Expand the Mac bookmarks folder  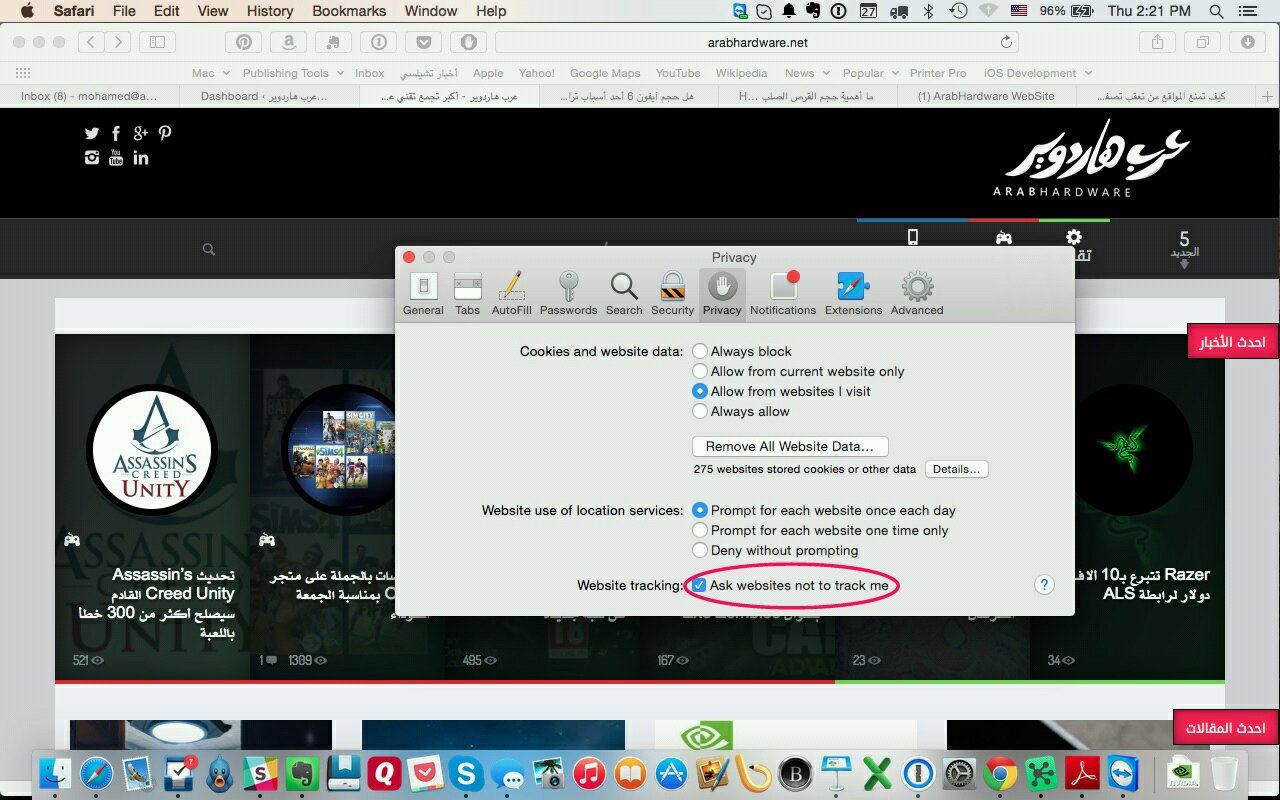click(210, 73)
